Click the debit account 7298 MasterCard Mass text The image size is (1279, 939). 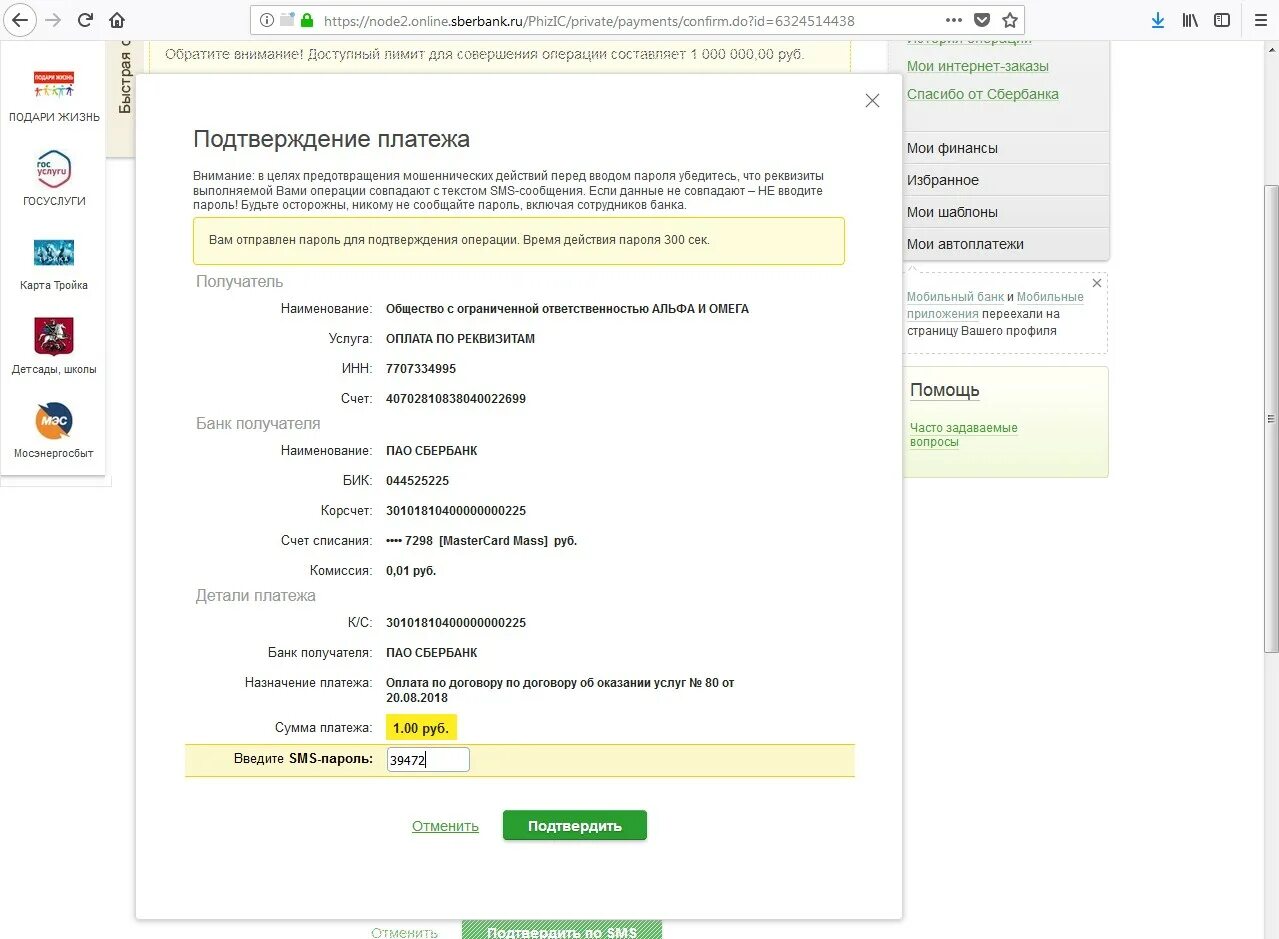pos(482,541)
